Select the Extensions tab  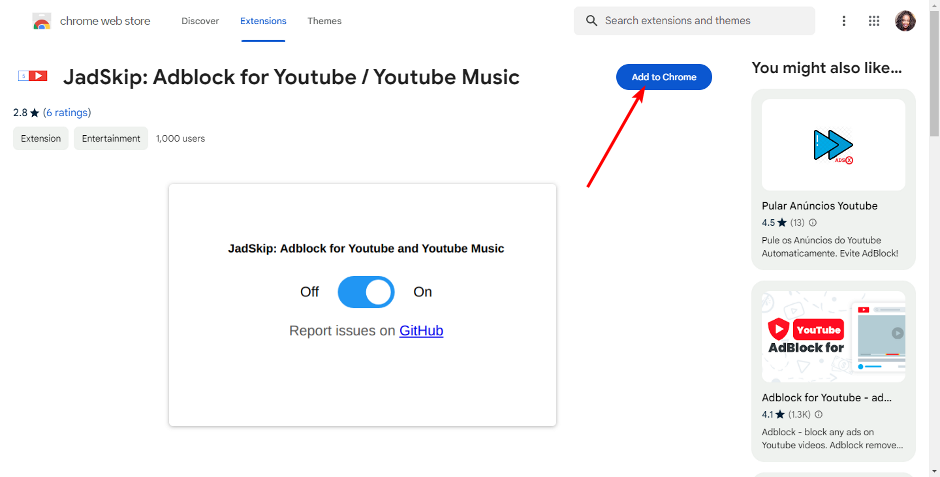pos(263,21)
